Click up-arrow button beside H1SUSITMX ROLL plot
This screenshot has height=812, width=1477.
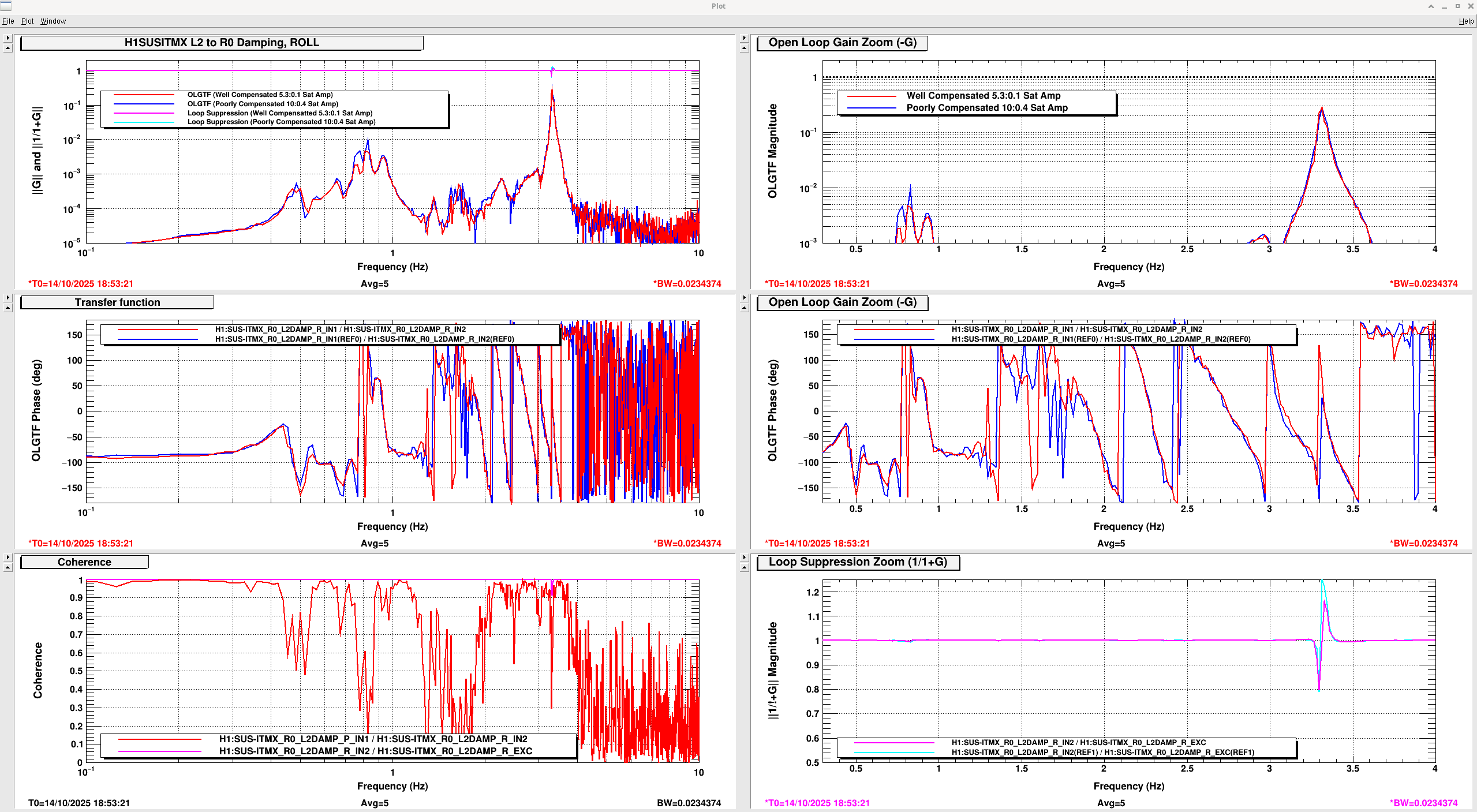coord(8,48)
